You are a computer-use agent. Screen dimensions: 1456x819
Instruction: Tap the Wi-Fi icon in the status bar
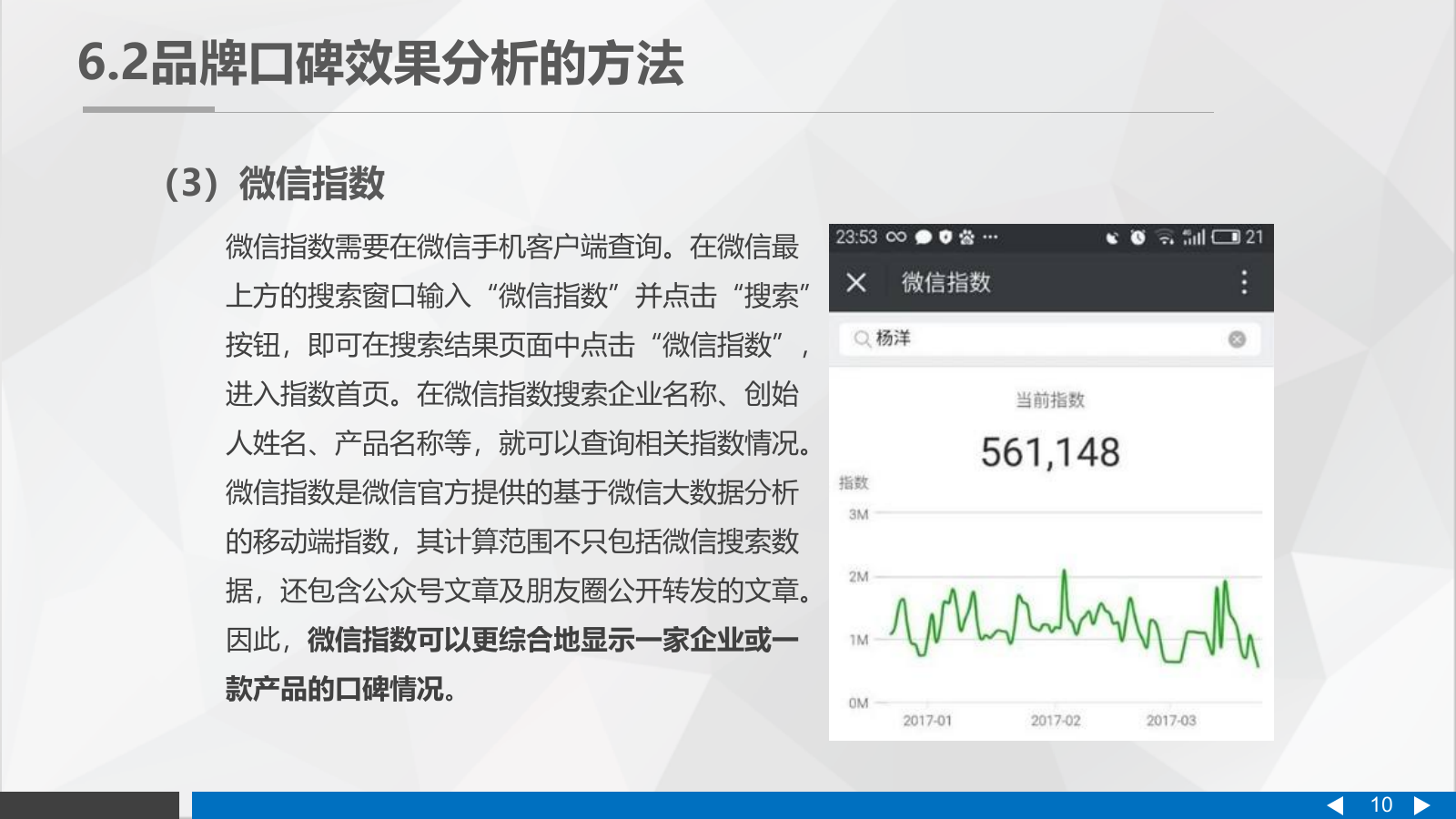[1164, 237]
